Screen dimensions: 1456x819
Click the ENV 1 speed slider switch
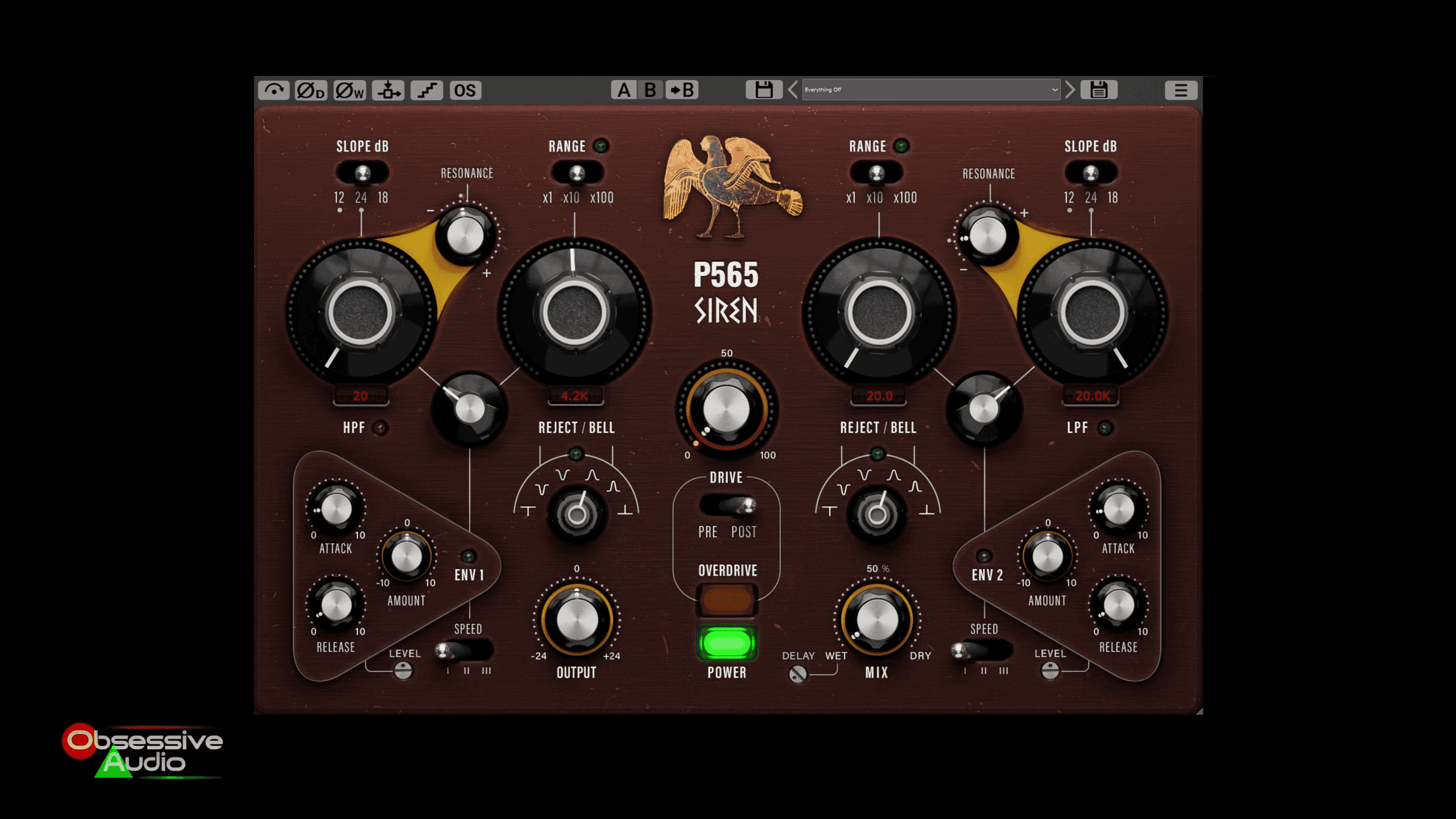point(464,651)
